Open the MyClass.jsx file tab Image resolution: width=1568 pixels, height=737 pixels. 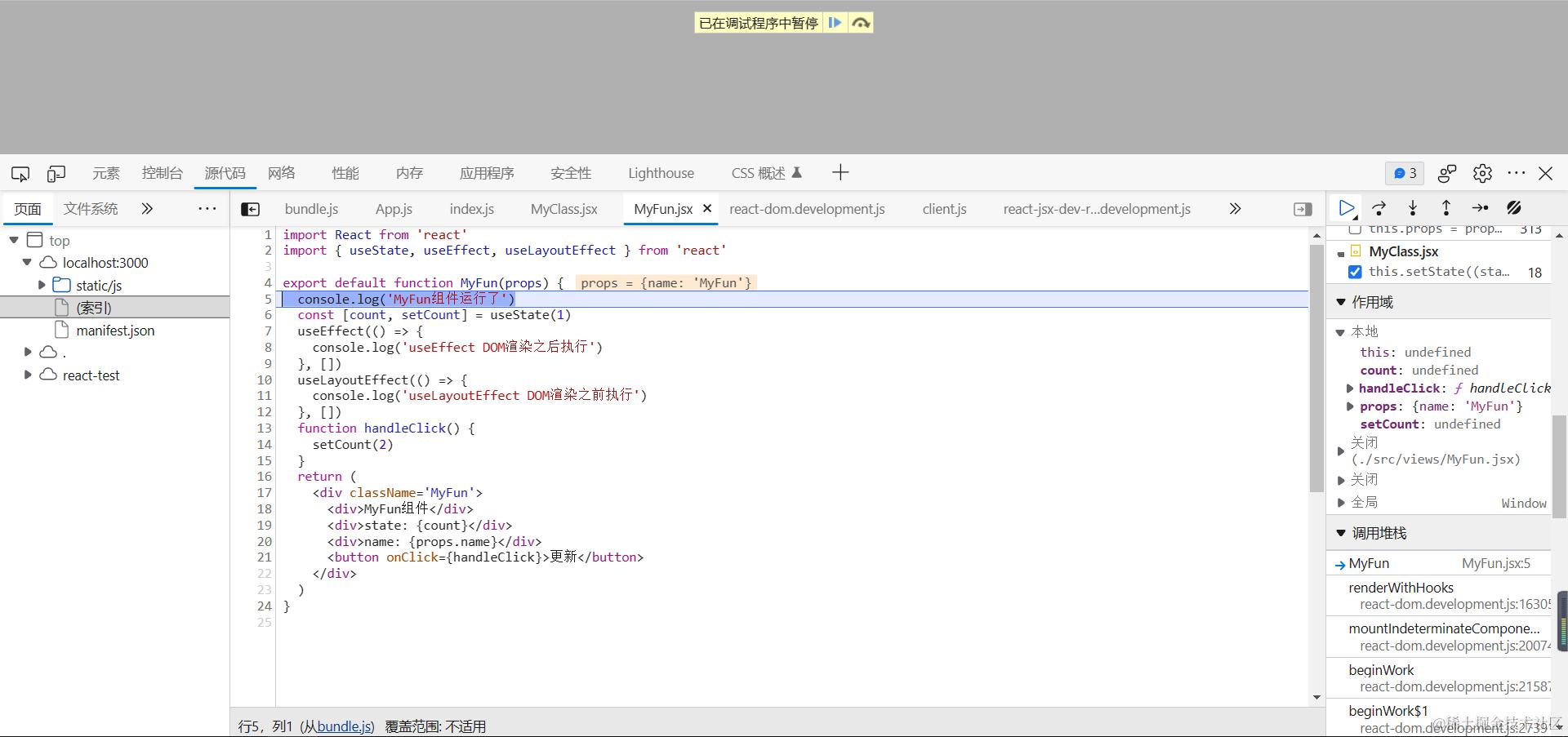click(563, 208)
